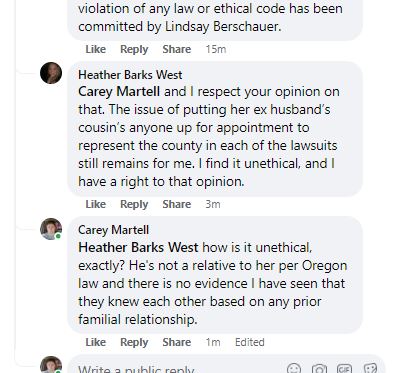Add a sticker to reply

370,369
